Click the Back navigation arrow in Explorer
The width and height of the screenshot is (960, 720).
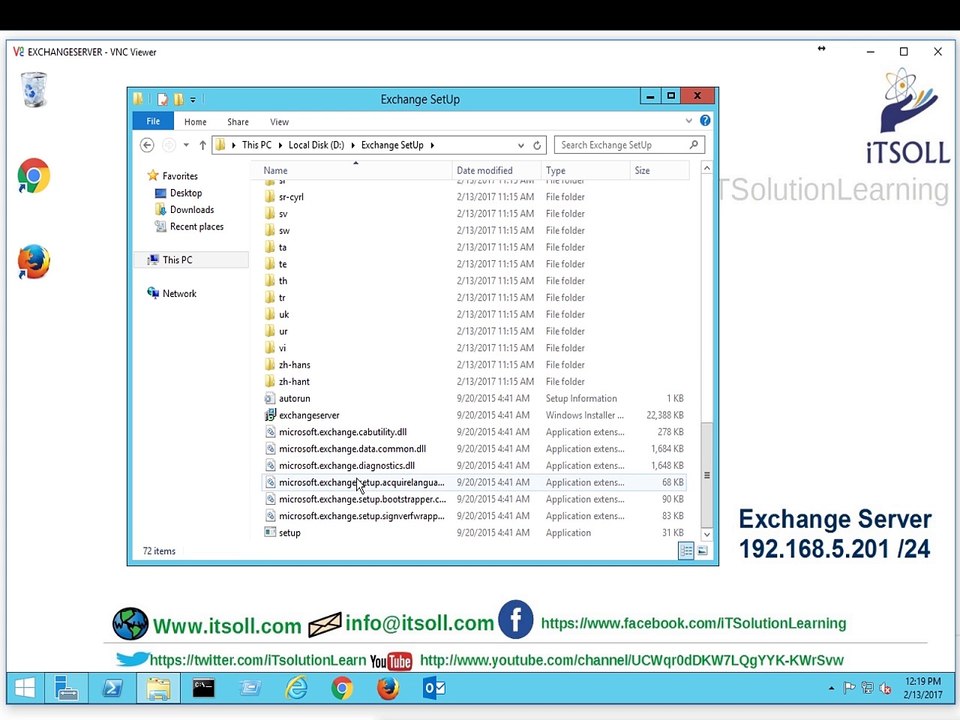click(x=147, y=145)
